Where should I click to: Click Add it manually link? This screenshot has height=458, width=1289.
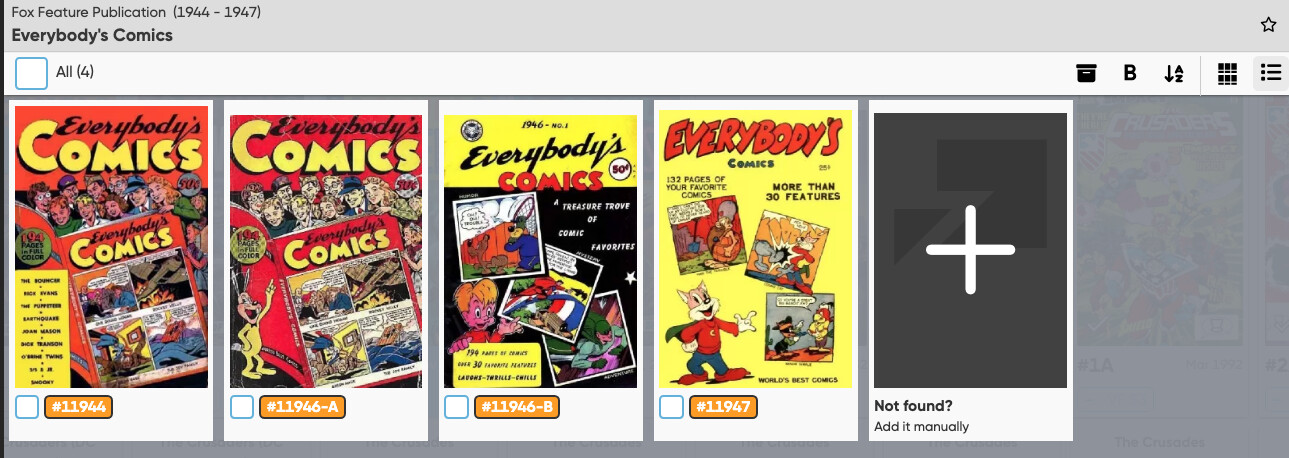921,427
